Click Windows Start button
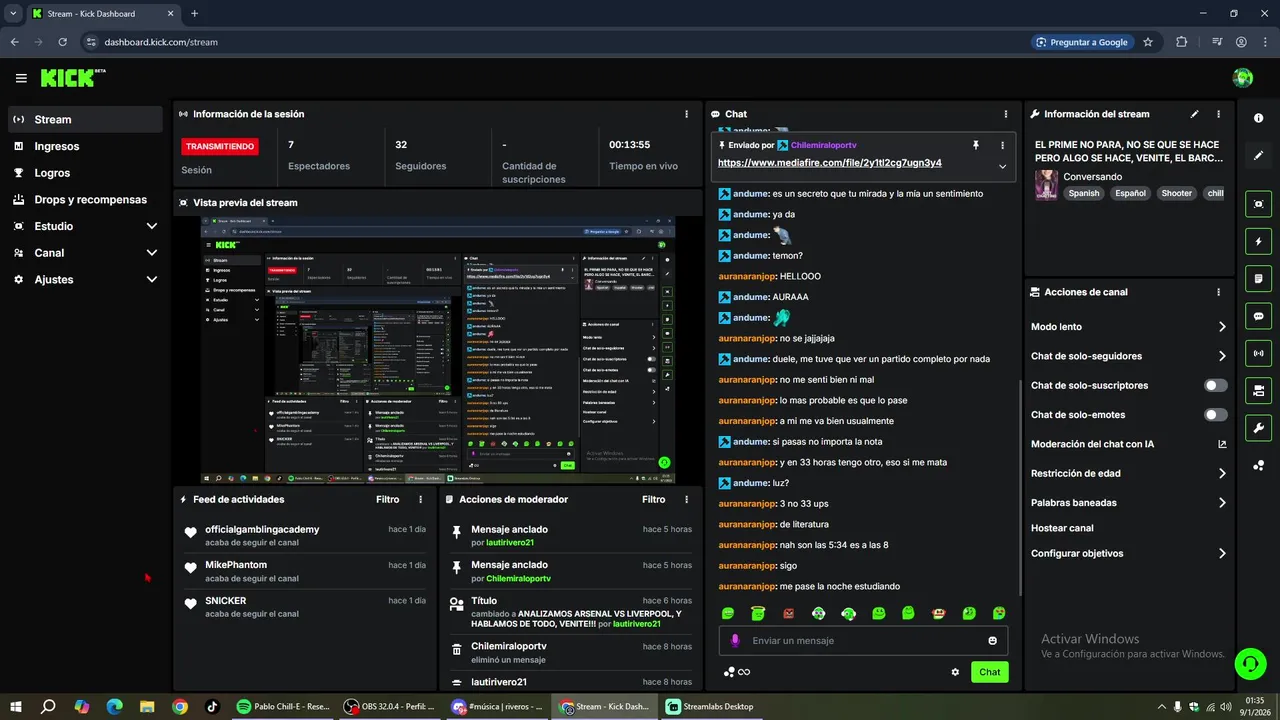The width and height of the screenshot is (1280, 720). [x=16, y=706]
